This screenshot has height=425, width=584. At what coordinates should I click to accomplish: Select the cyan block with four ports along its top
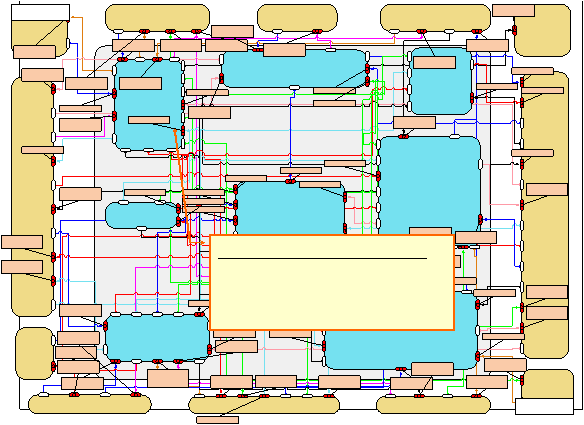pyautogui.click(x=157, y=337)
